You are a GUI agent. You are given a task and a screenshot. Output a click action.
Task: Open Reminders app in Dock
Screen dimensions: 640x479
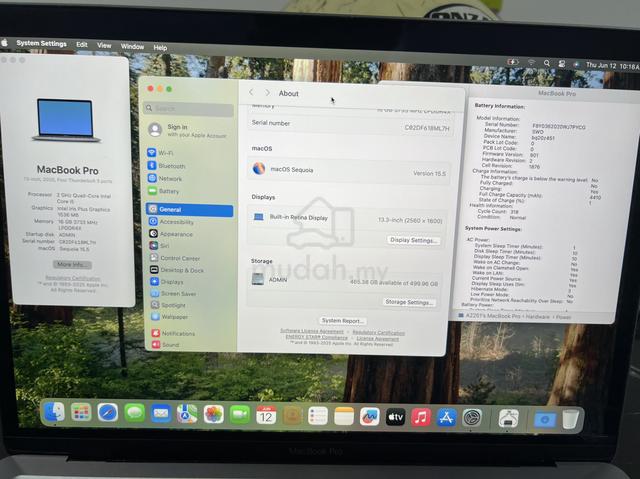[x=318, y=416]
